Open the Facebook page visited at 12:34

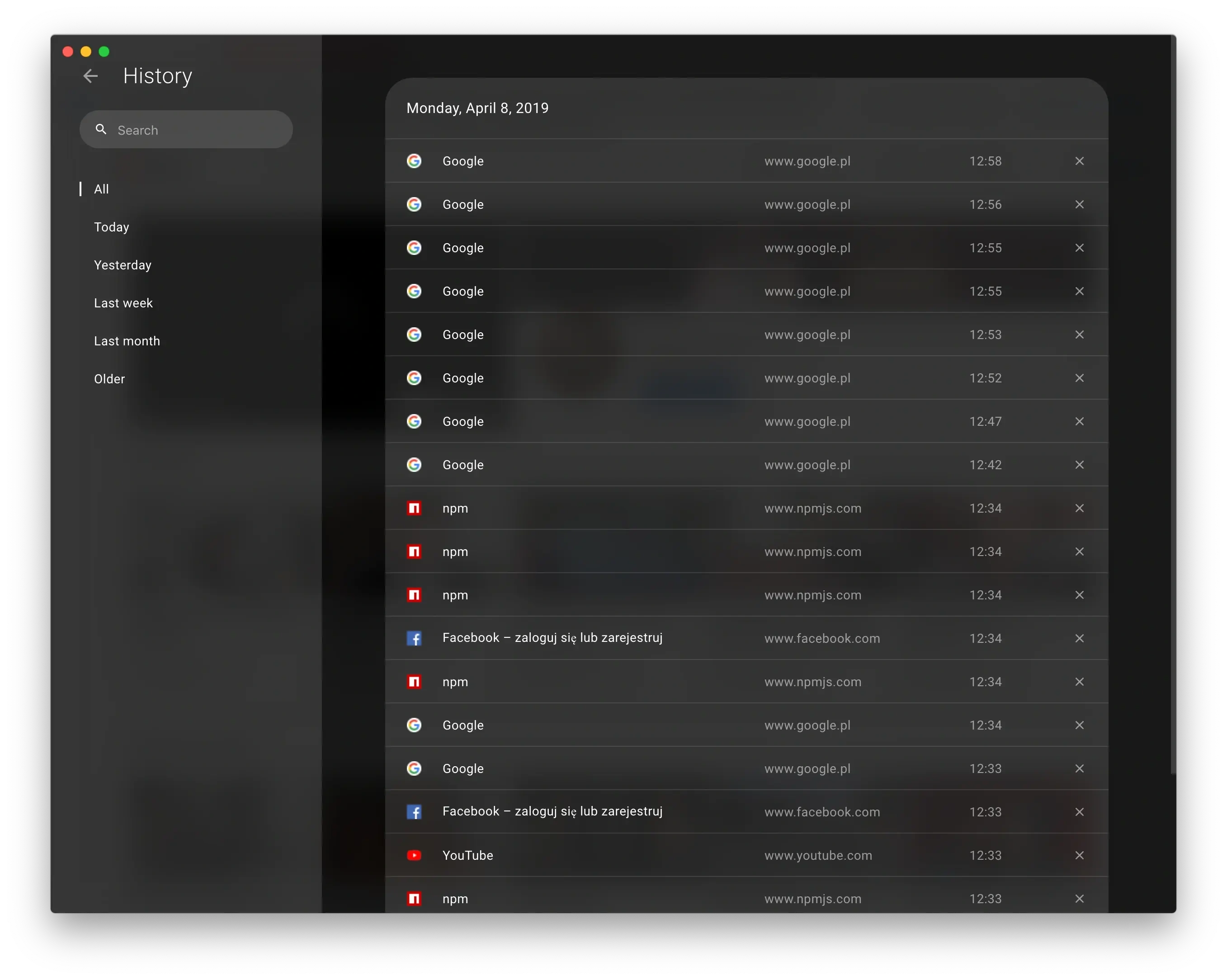(552, 638)
